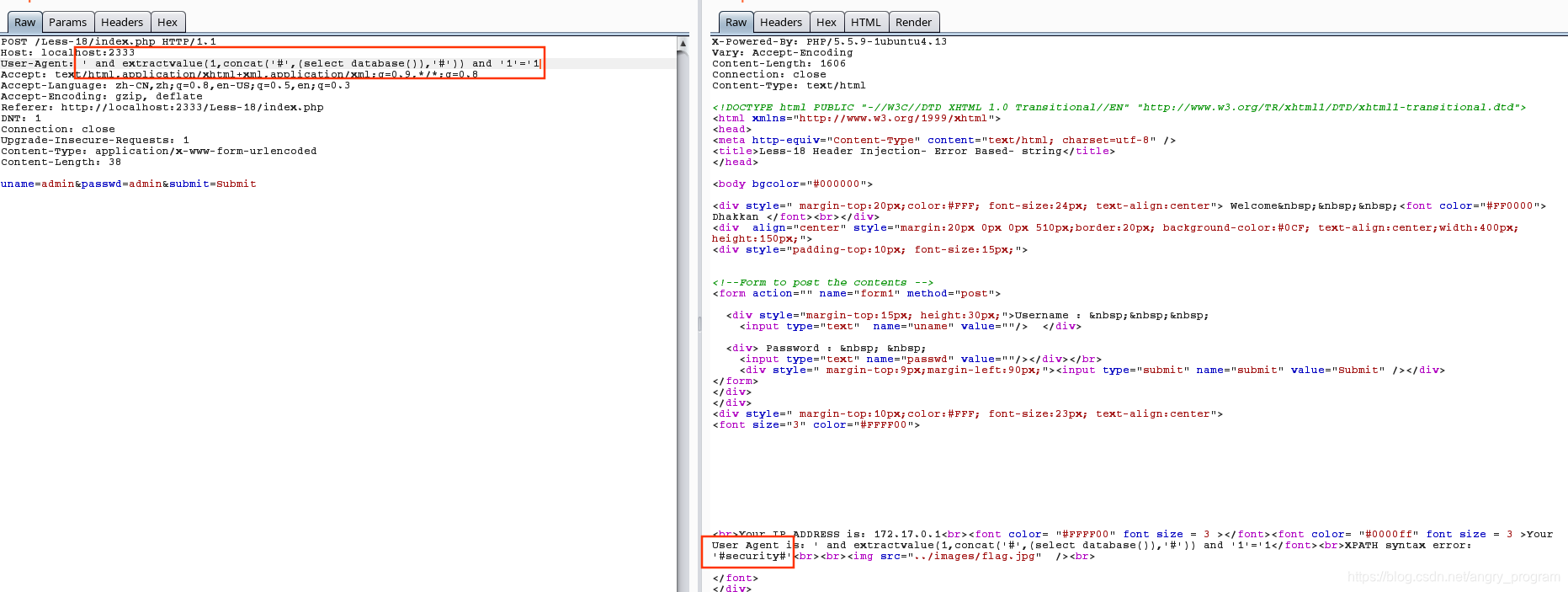Click the form action name="form1" line
This screenshot has height=592, width=1568.
(856, 293)
